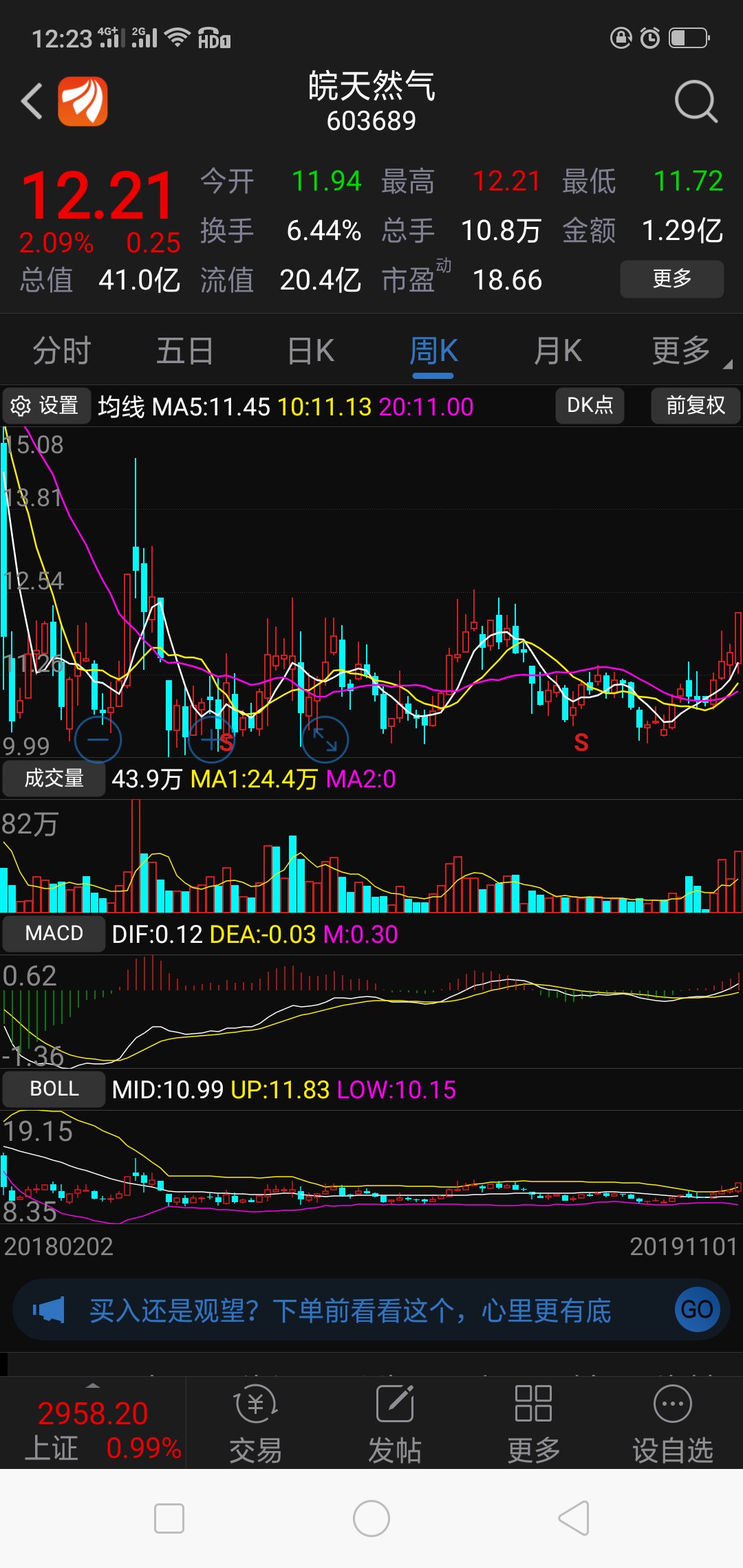Tap Android back triangle button

574,1518
